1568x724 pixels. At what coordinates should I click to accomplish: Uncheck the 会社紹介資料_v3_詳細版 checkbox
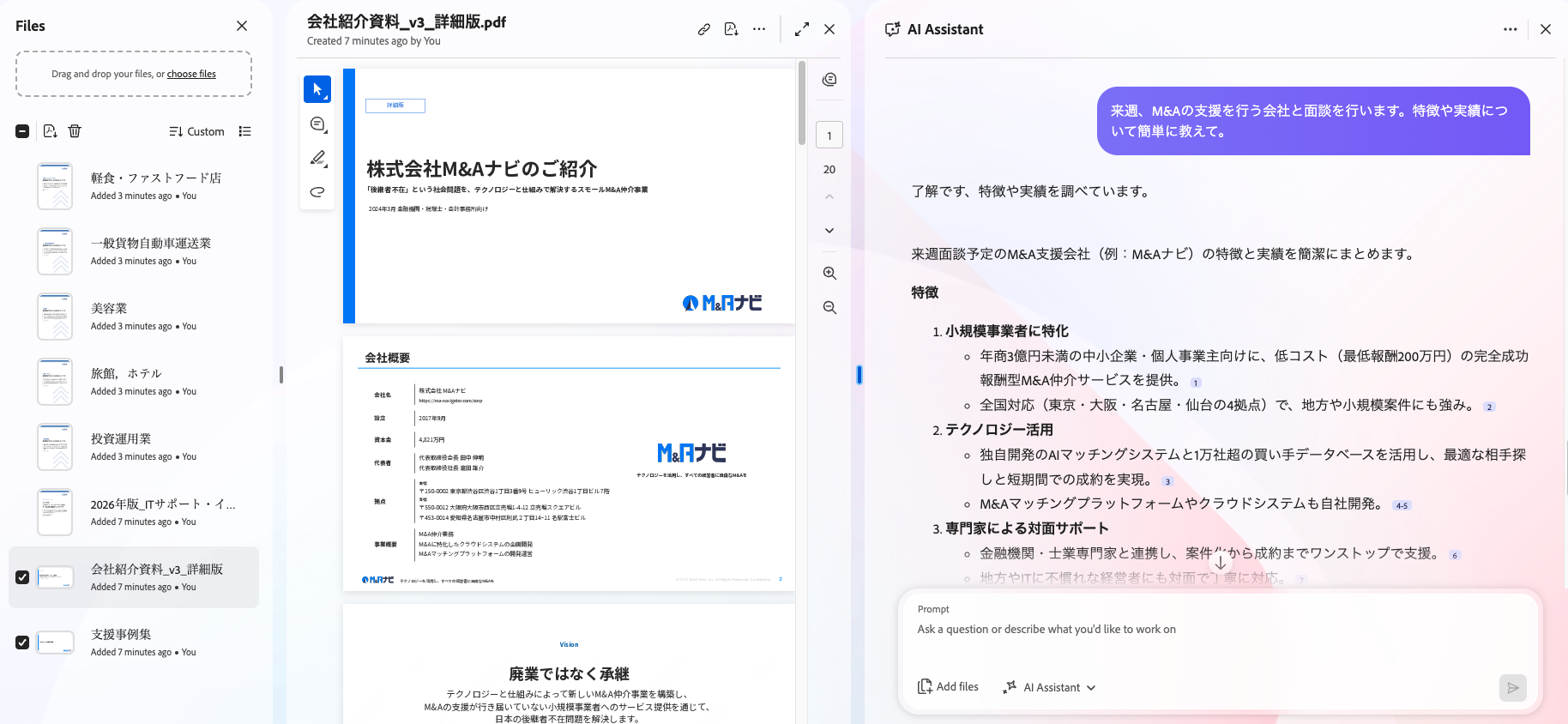pos(22,577)
